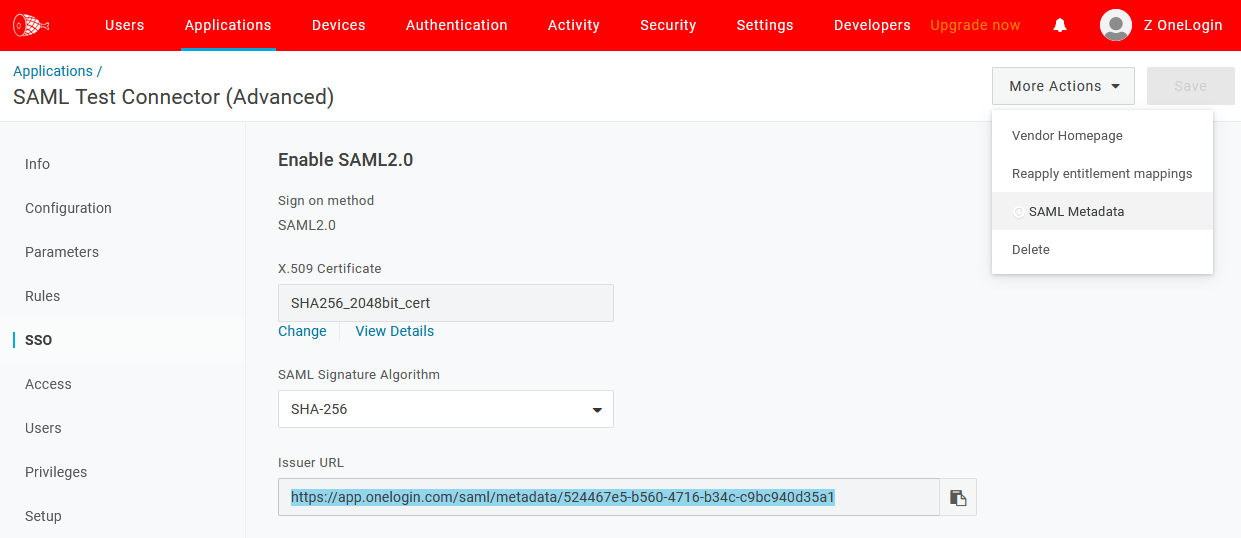The width and height of the screenshot is (1241, 538).
Task: Select SAML Metadata from the menu
Action: pos(1076,211)
